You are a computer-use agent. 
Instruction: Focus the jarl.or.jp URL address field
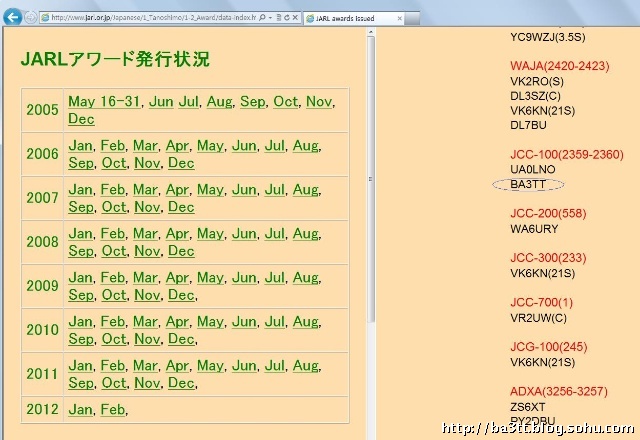coord(154,18)
